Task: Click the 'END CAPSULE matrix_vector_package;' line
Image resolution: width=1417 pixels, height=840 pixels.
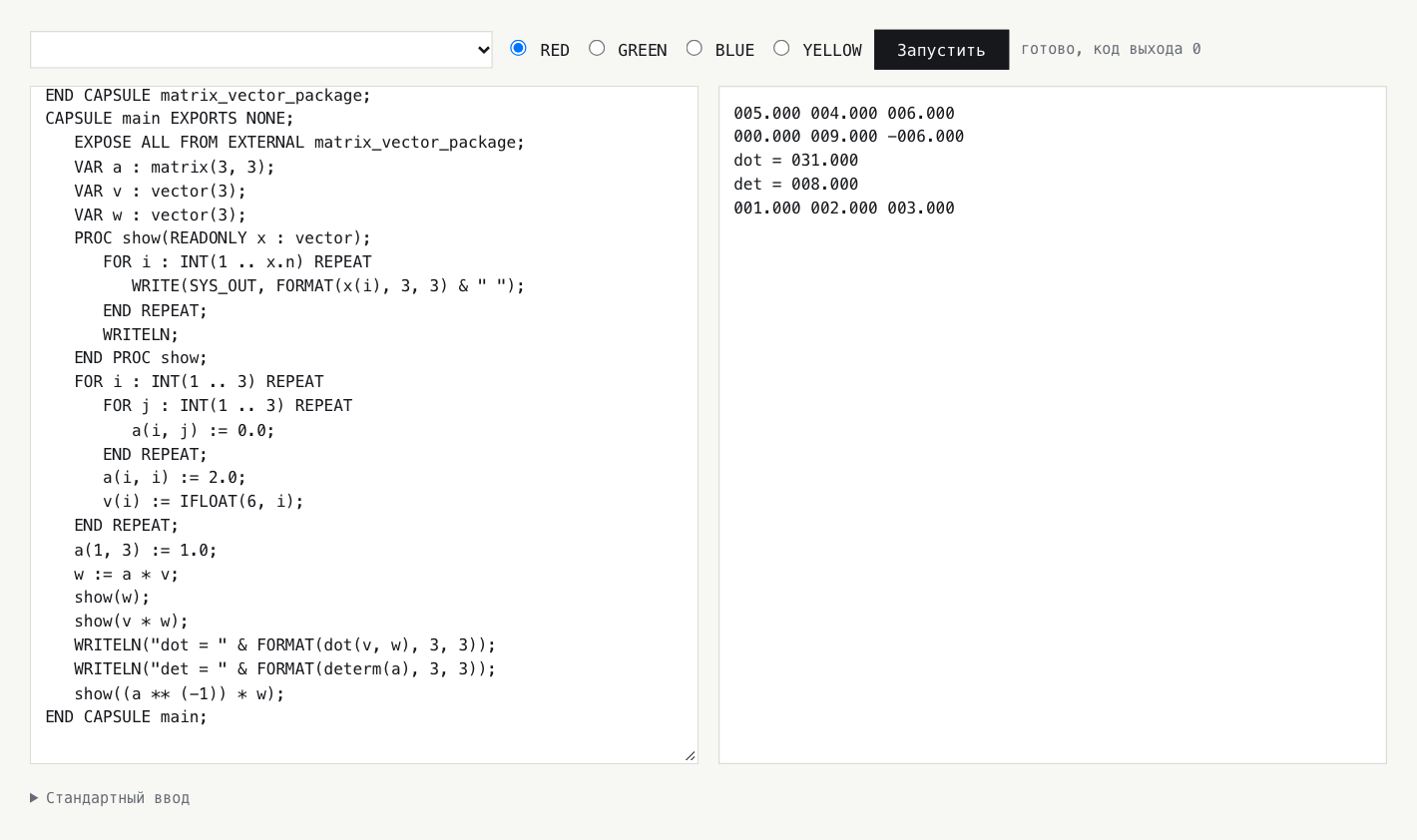Action: click(208, 96)
